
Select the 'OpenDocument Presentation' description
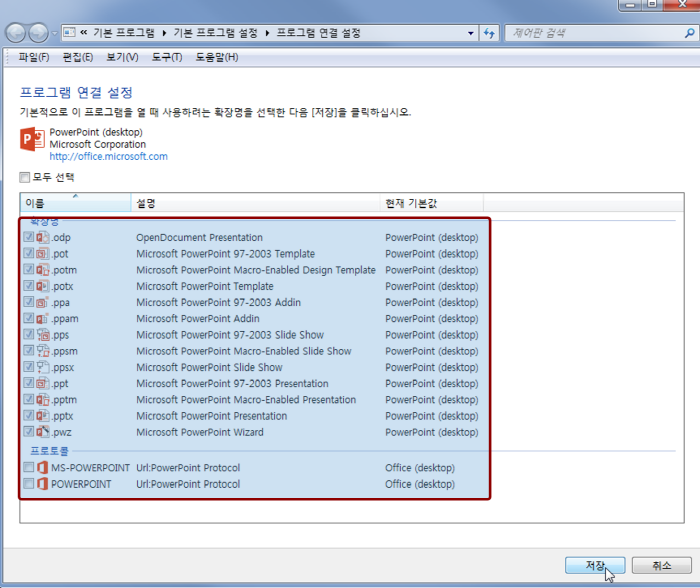tap(199, 238)
